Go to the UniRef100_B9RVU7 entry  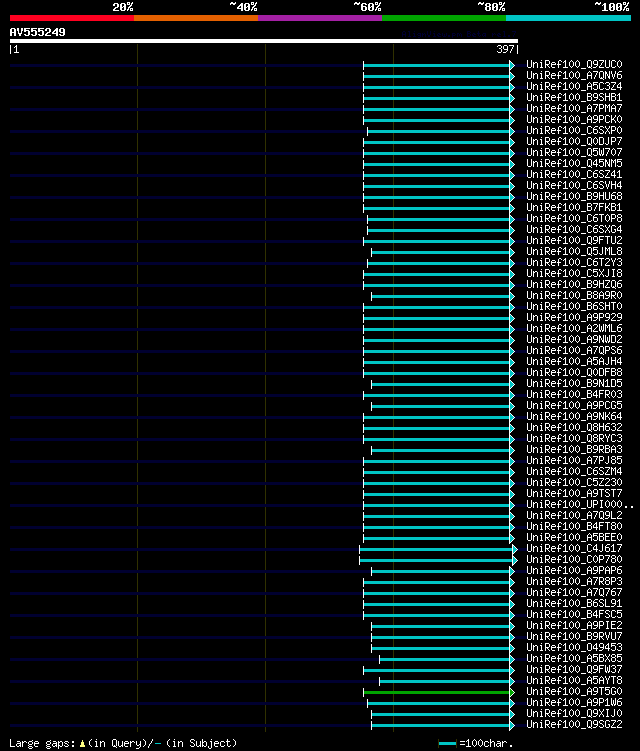(x=574, y=637)
